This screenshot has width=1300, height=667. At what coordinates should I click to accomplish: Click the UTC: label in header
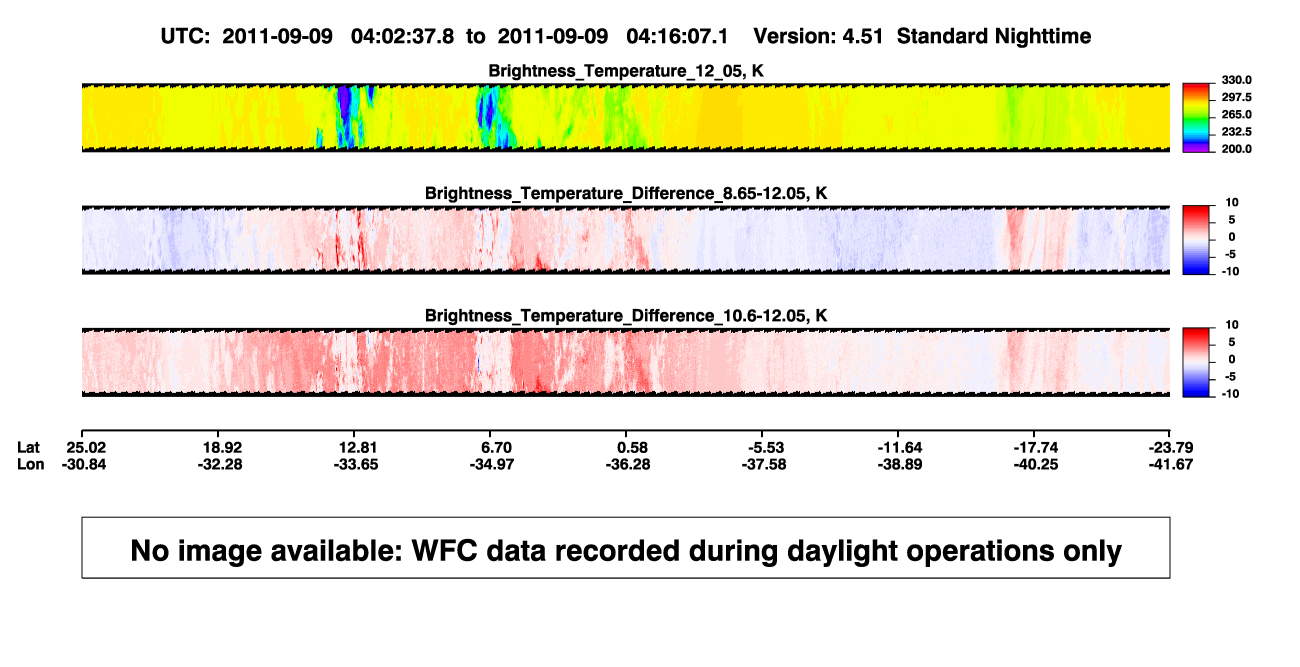tap(185, 36)
